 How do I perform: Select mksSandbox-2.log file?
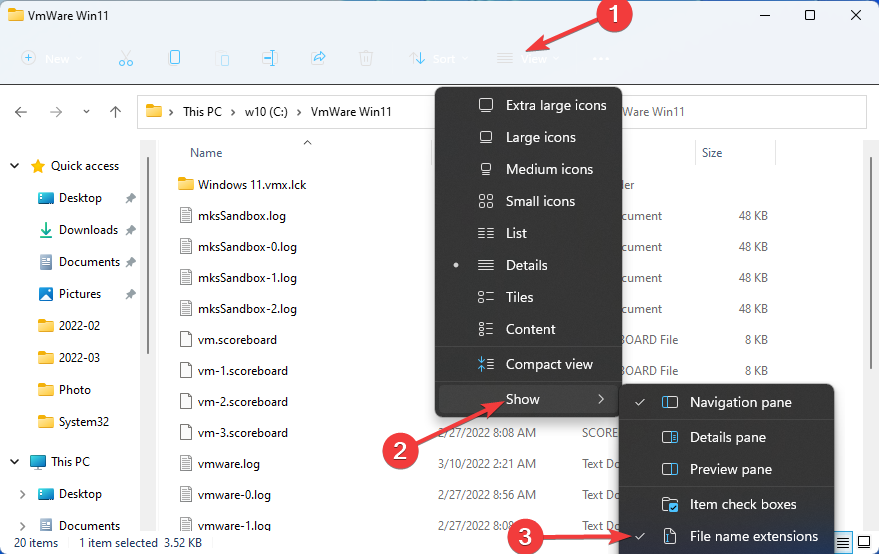tap(247, 309)
